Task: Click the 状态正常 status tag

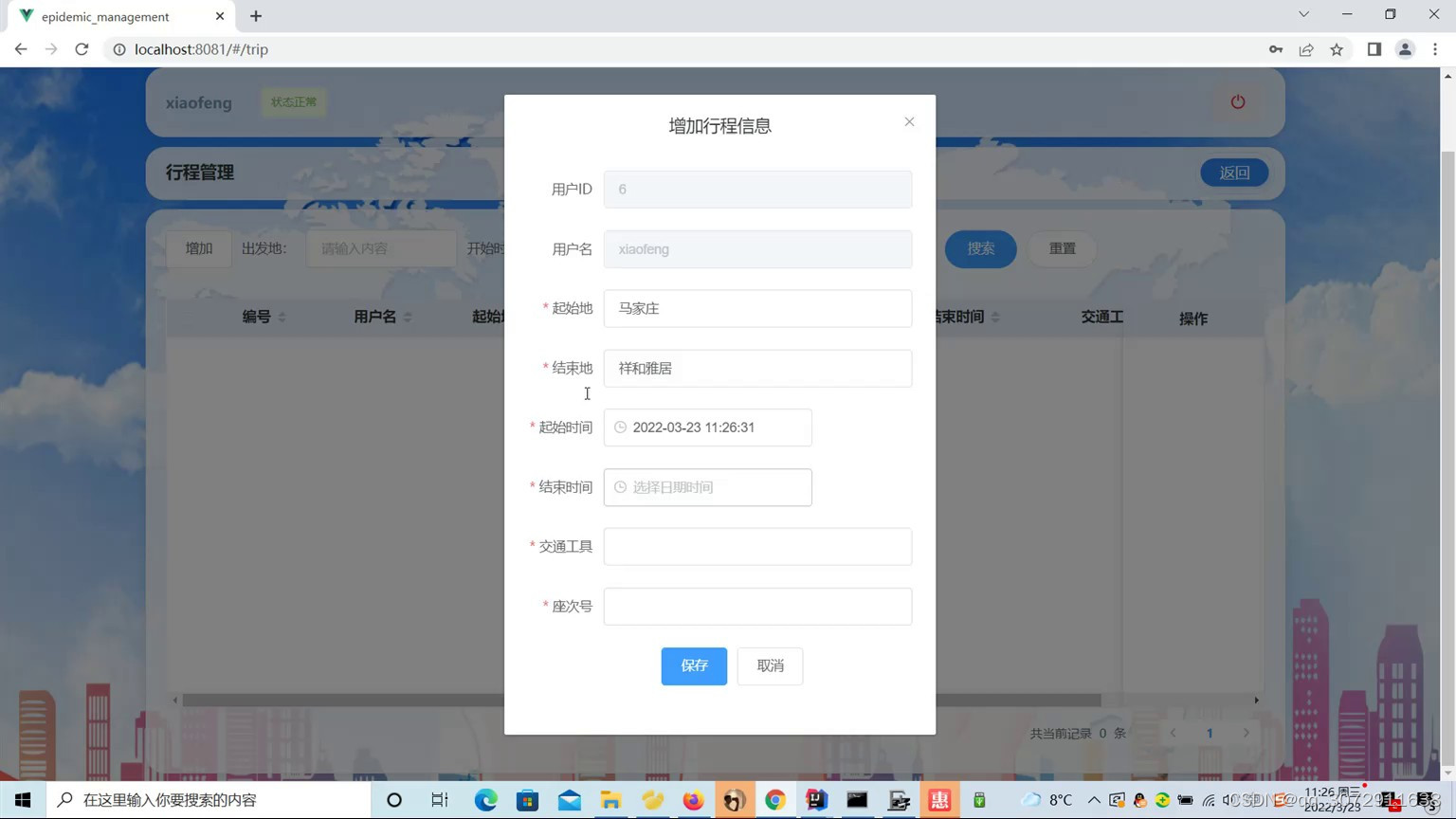Action: point(294,102)
